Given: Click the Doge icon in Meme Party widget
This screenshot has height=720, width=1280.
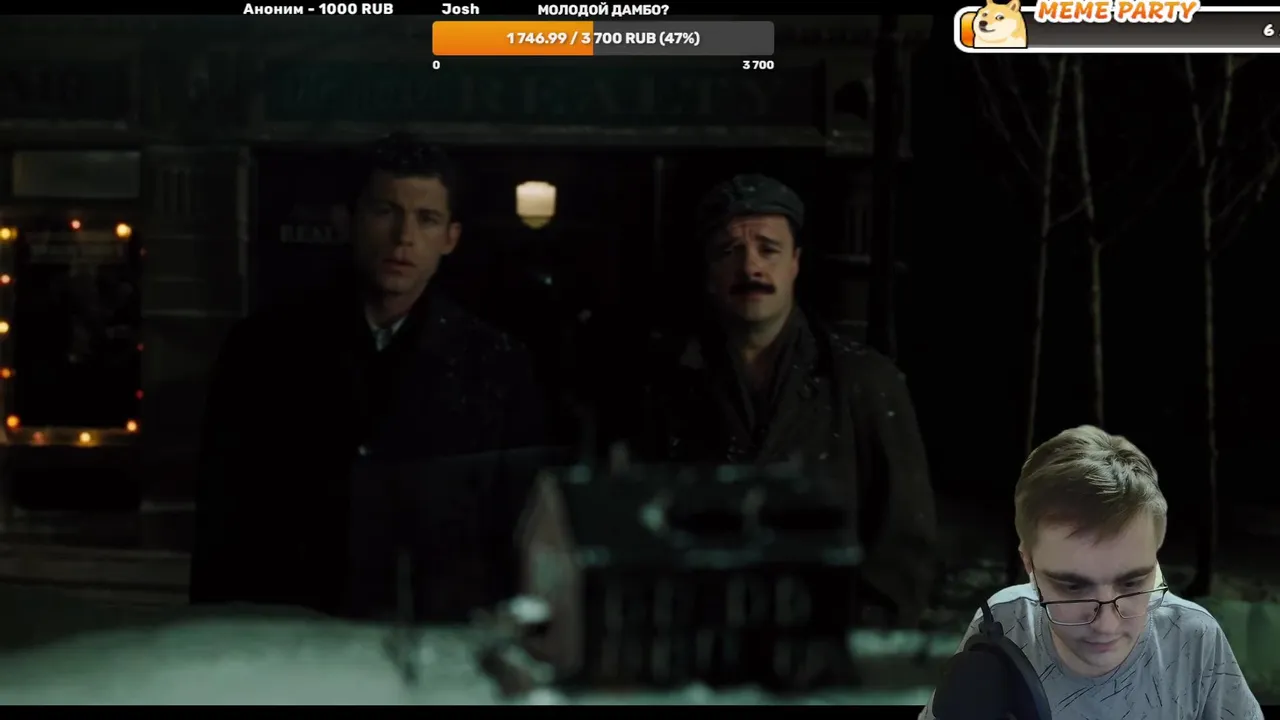Looking at the screenshot, I should pyautogui.click(x=1000, y=23).
